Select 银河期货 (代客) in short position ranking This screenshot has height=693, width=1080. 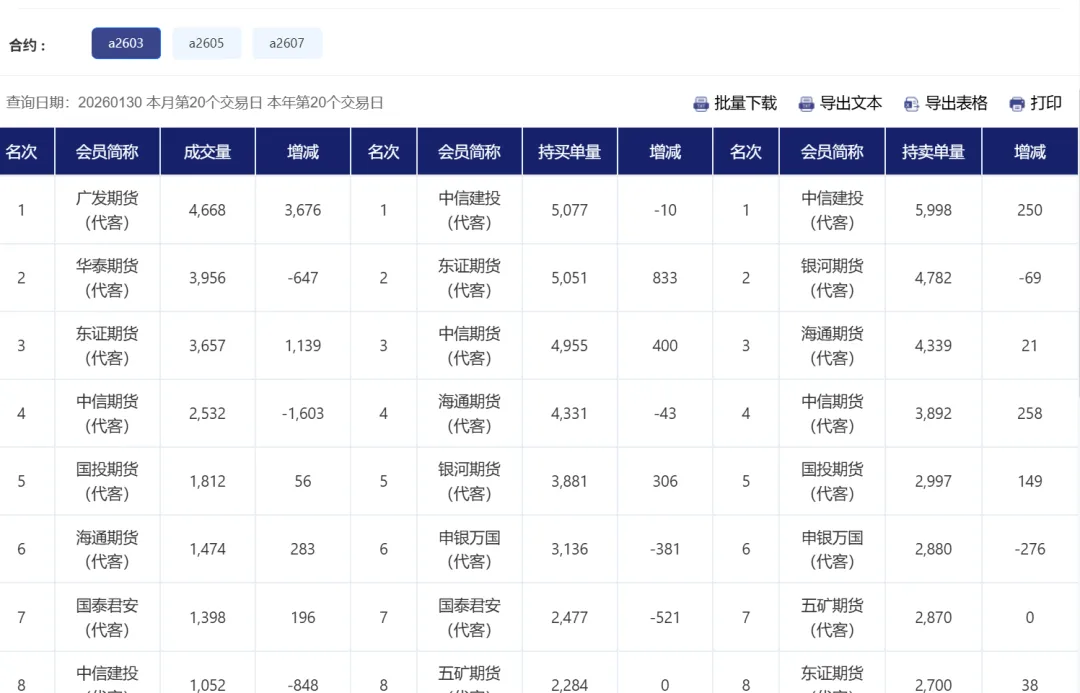832,278
